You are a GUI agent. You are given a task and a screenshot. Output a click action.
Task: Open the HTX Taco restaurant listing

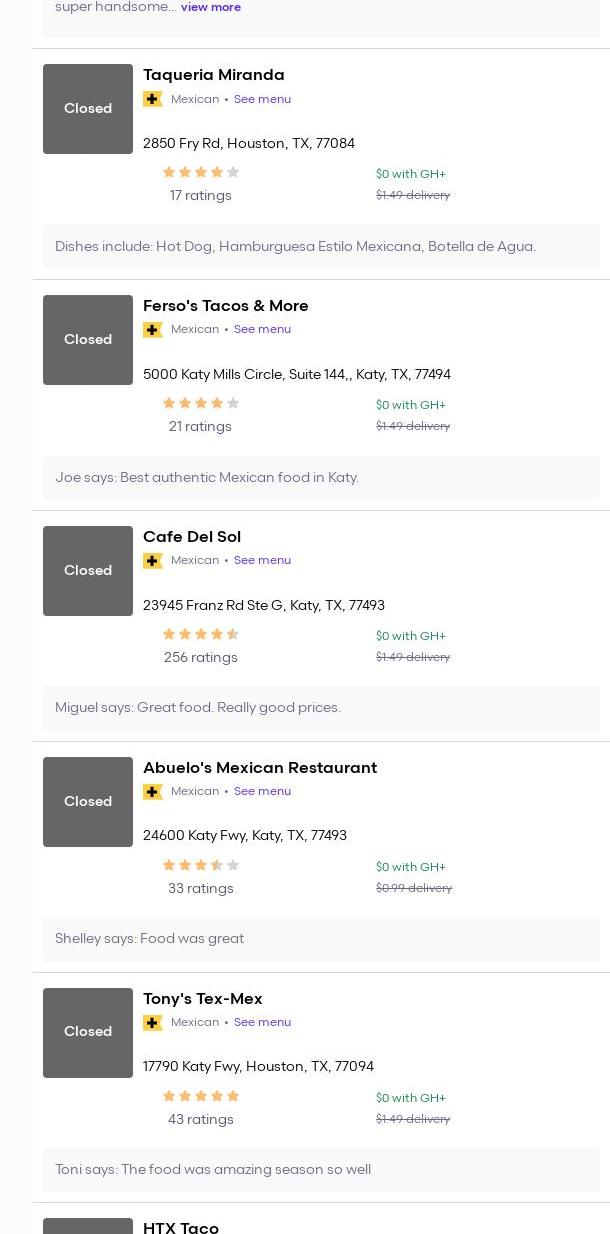point(181,1226)
